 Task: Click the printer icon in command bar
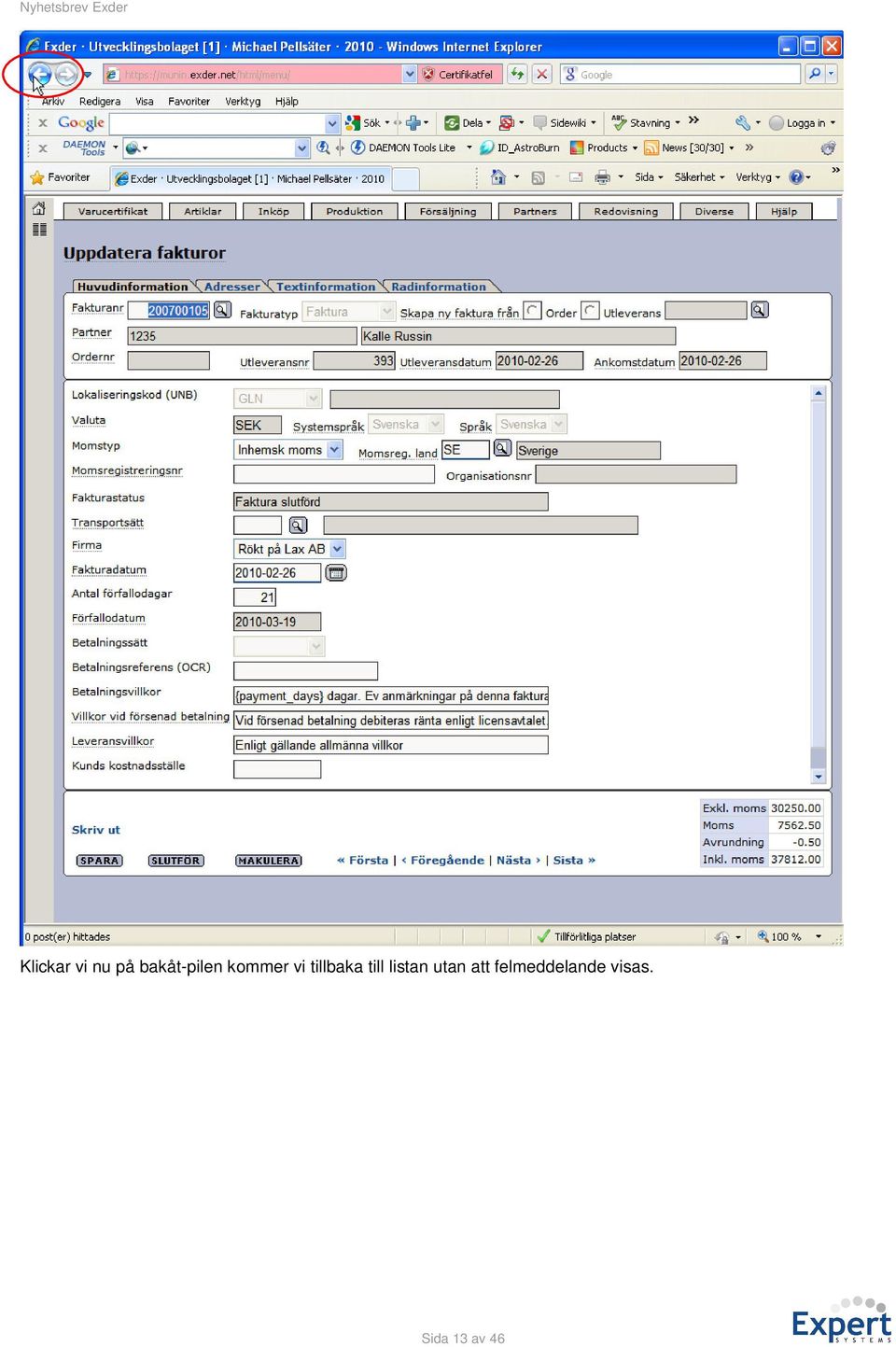(x=603, y=177)
